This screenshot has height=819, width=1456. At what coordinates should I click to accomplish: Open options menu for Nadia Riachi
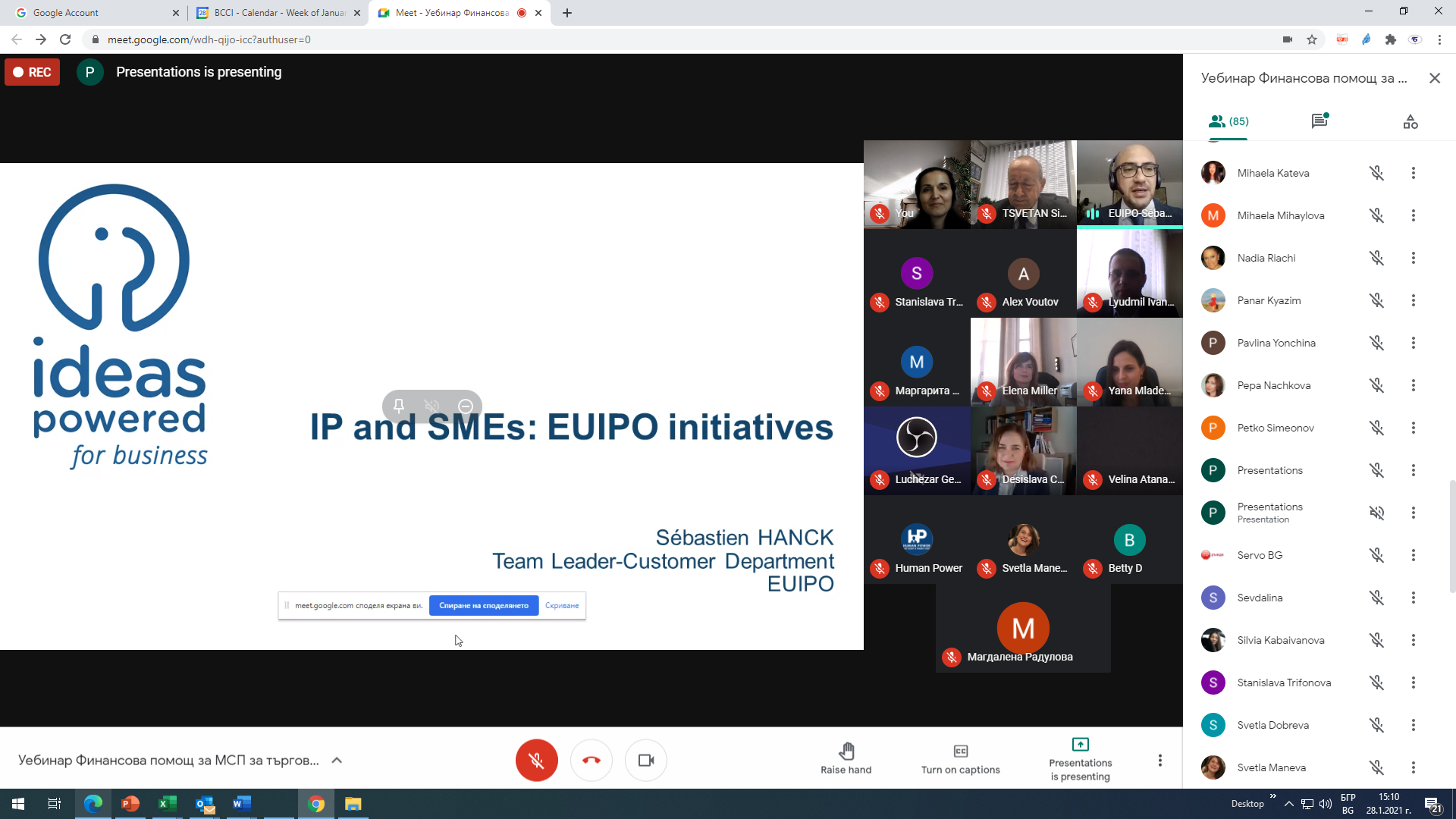pos(1413,258)
